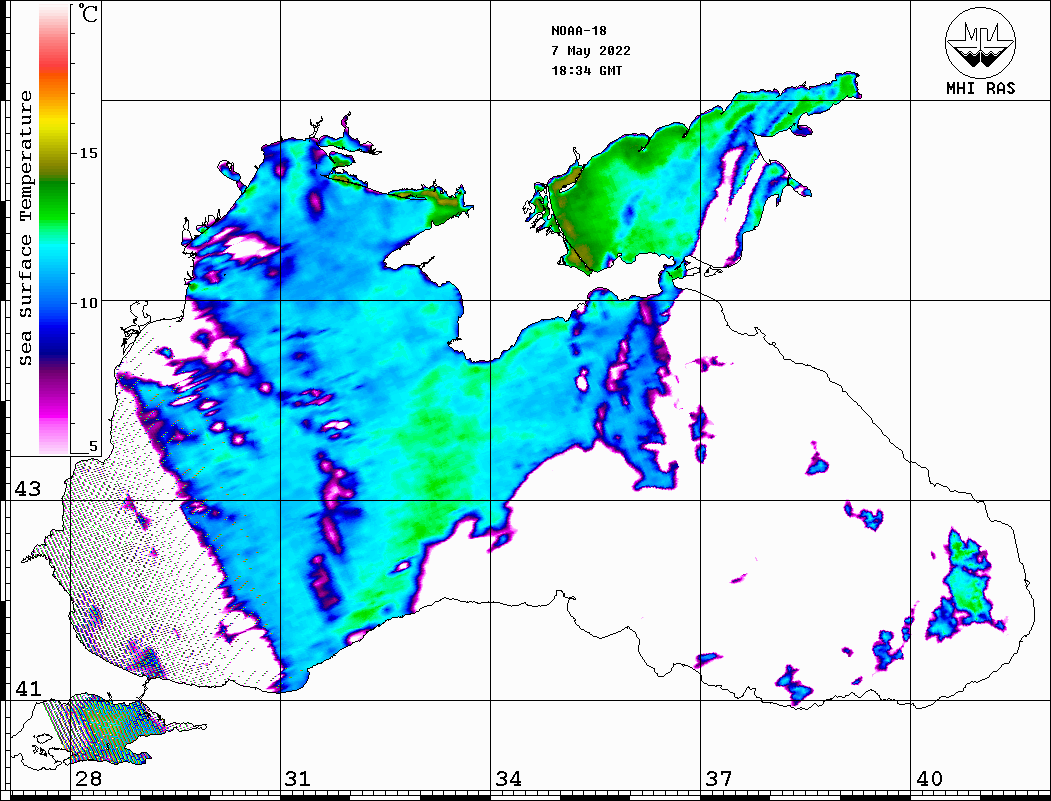Click the Sea Surface Temperature legend title
Screen dimensions: 1051x801
[x=25, y=228]
